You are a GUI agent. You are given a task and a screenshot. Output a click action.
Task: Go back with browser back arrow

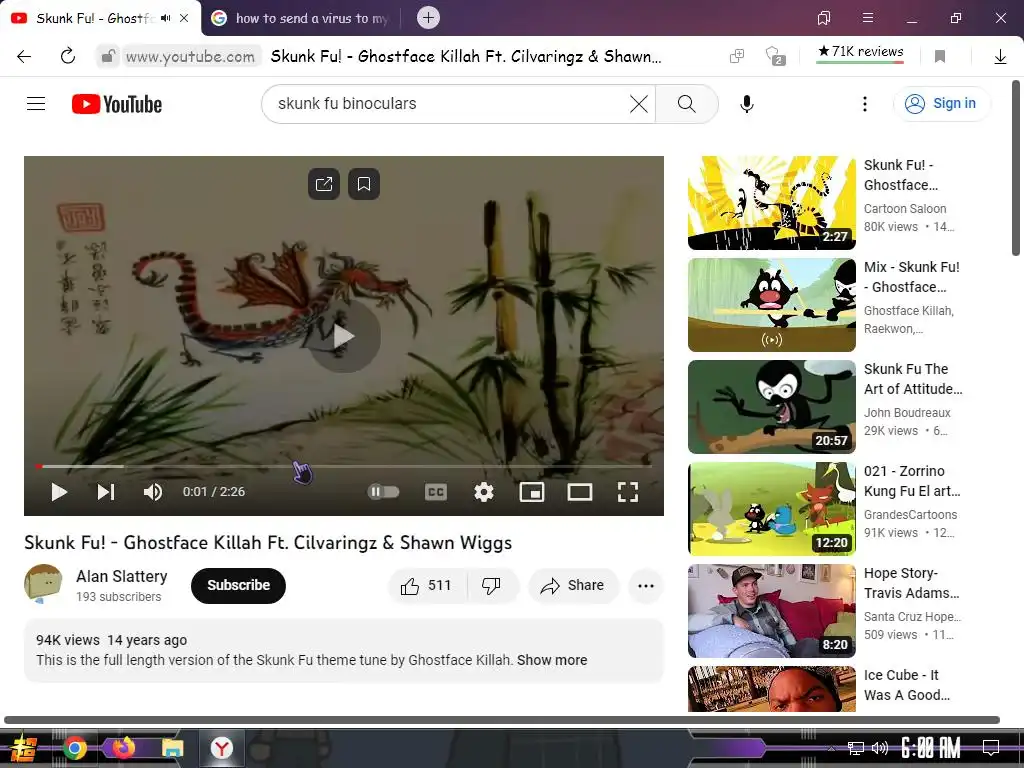coord(24,56)
